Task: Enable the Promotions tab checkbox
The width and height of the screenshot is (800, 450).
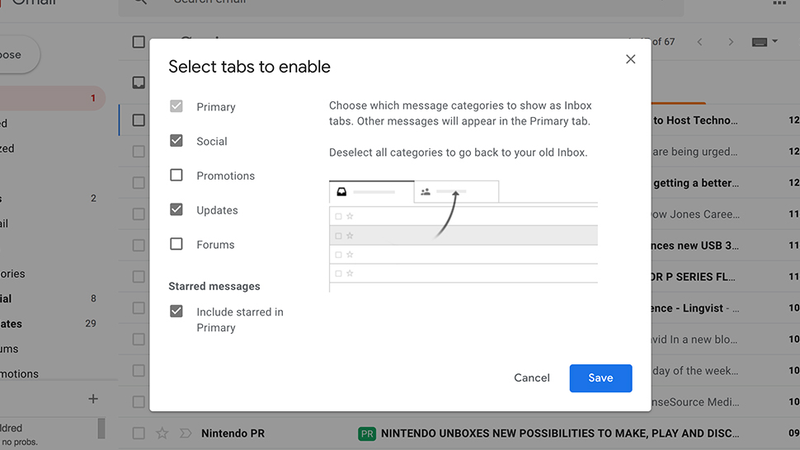Action: point(176,175)
